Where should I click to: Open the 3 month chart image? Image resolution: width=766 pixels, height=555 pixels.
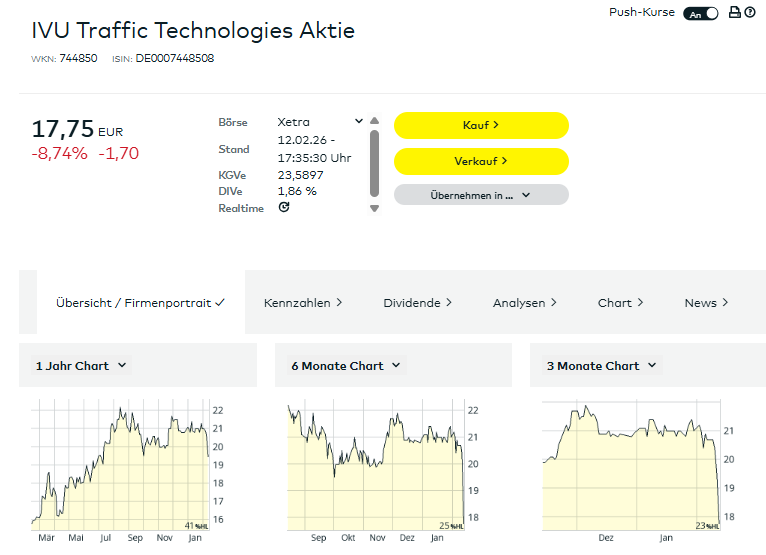coord(639,470)
